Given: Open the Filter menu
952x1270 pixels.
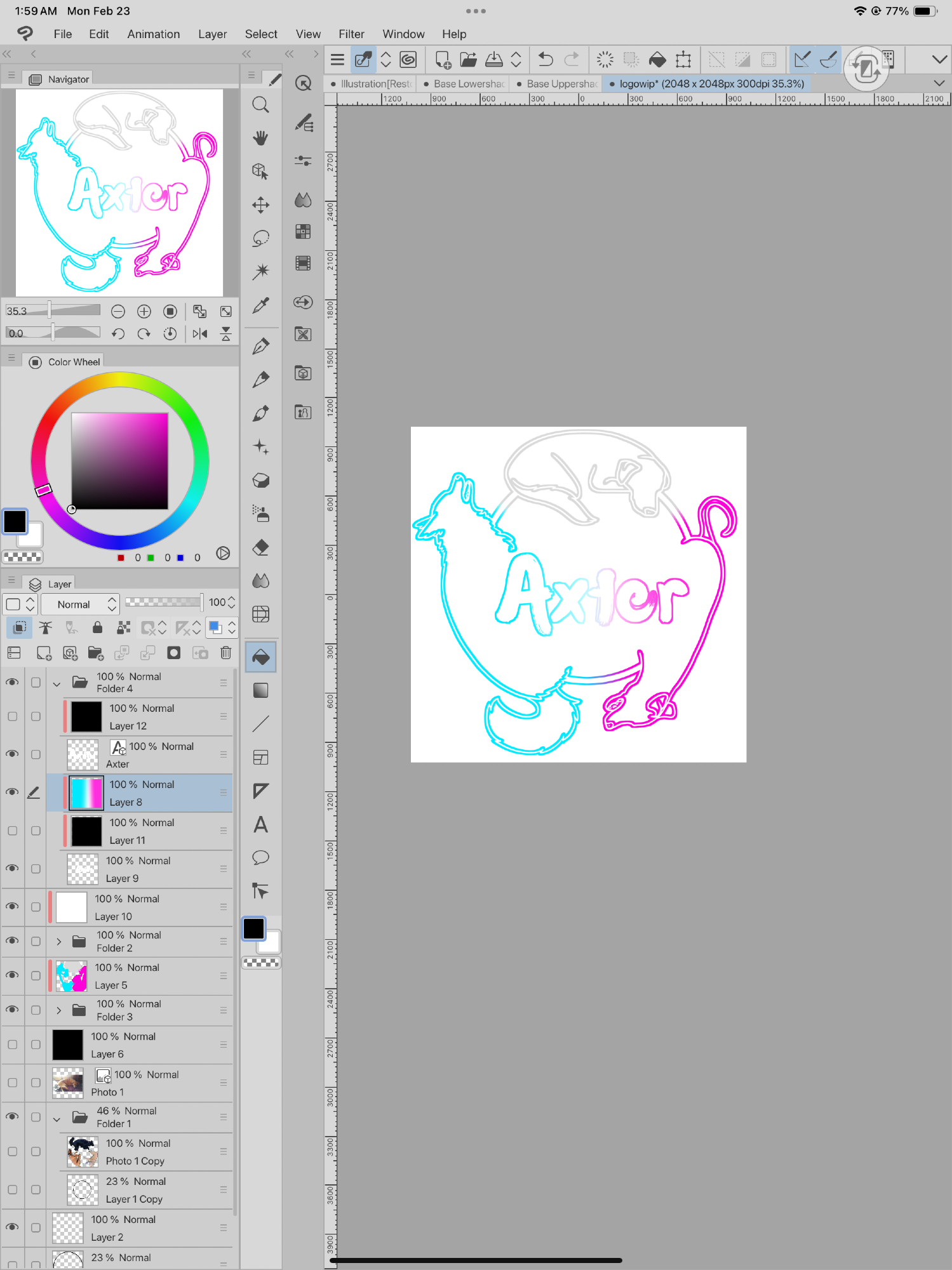Looking at the screenshot, I should (x=351, y=34).
